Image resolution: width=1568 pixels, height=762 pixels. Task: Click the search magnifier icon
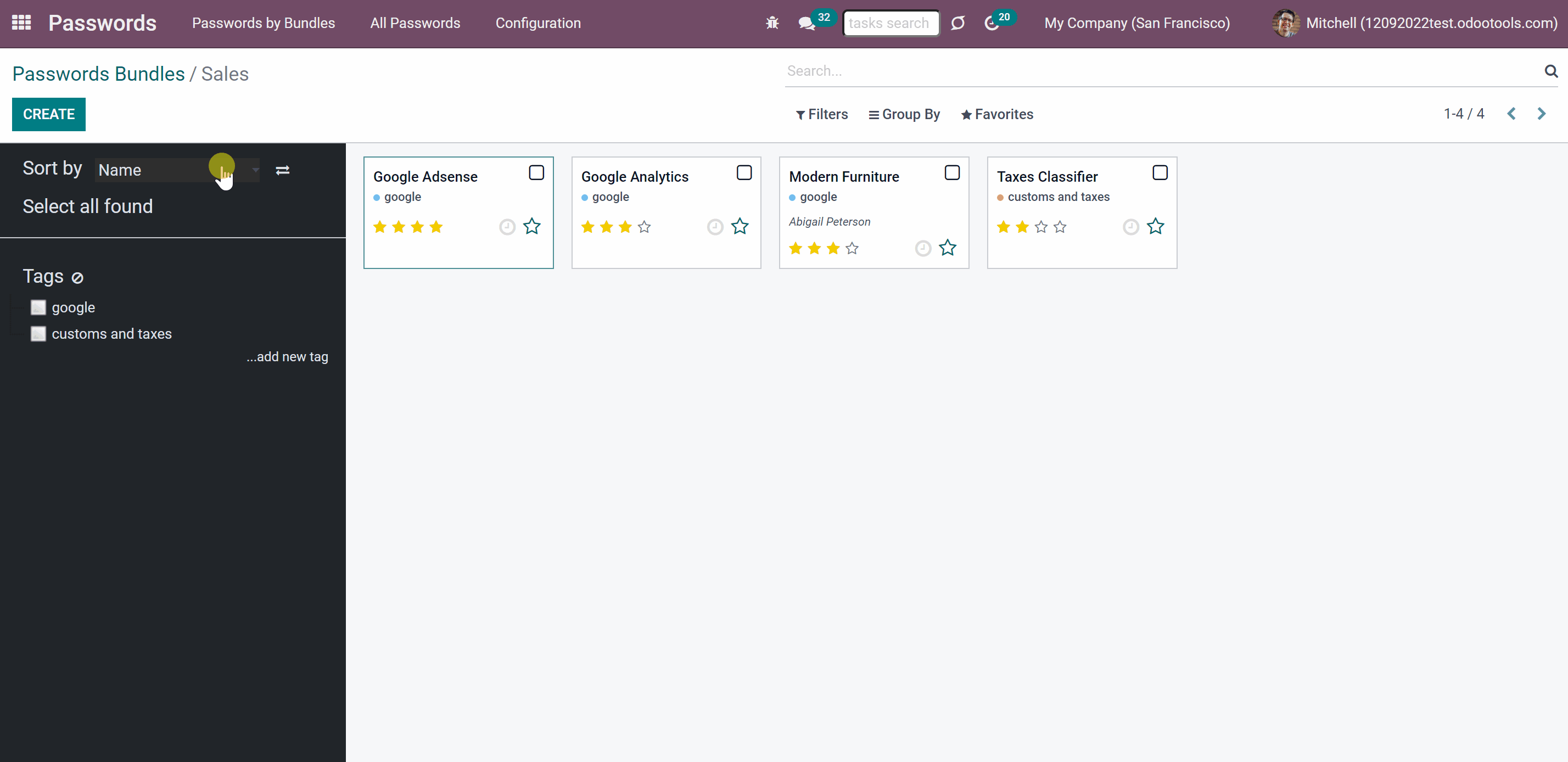coord(1551,71)
